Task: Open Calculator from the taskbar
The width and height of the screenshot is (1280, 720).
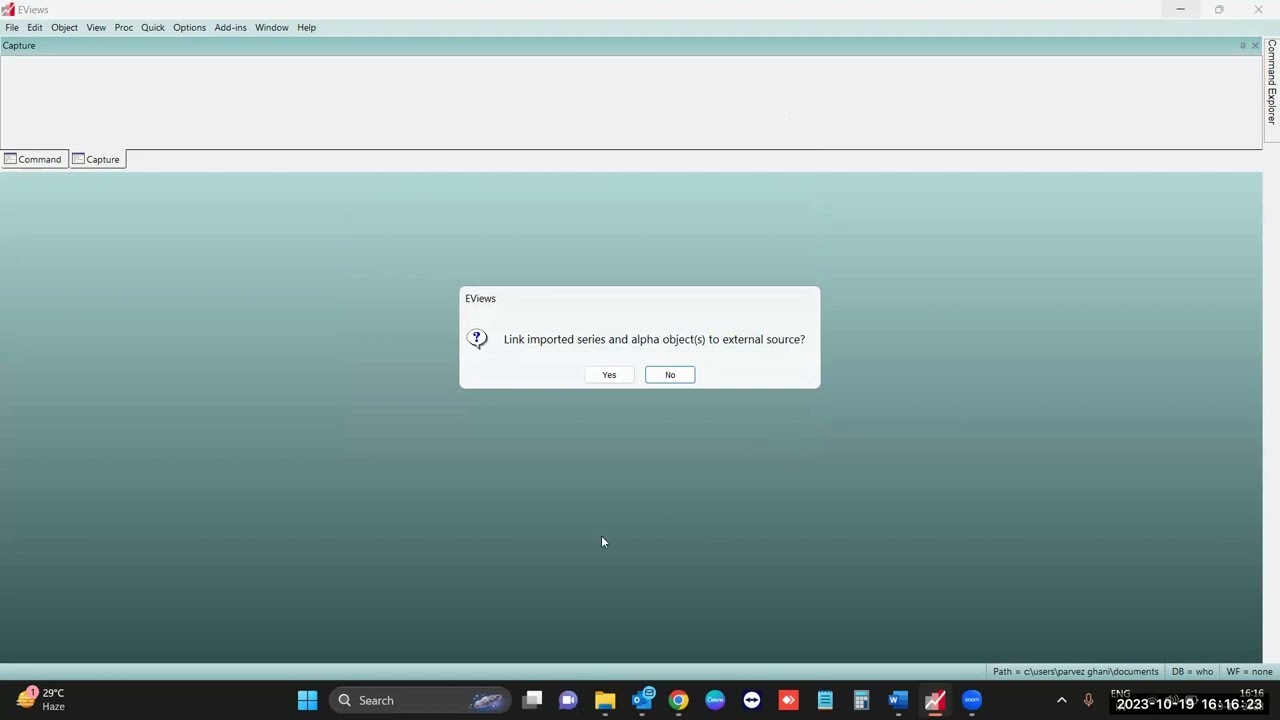Action: click(861, 700)
